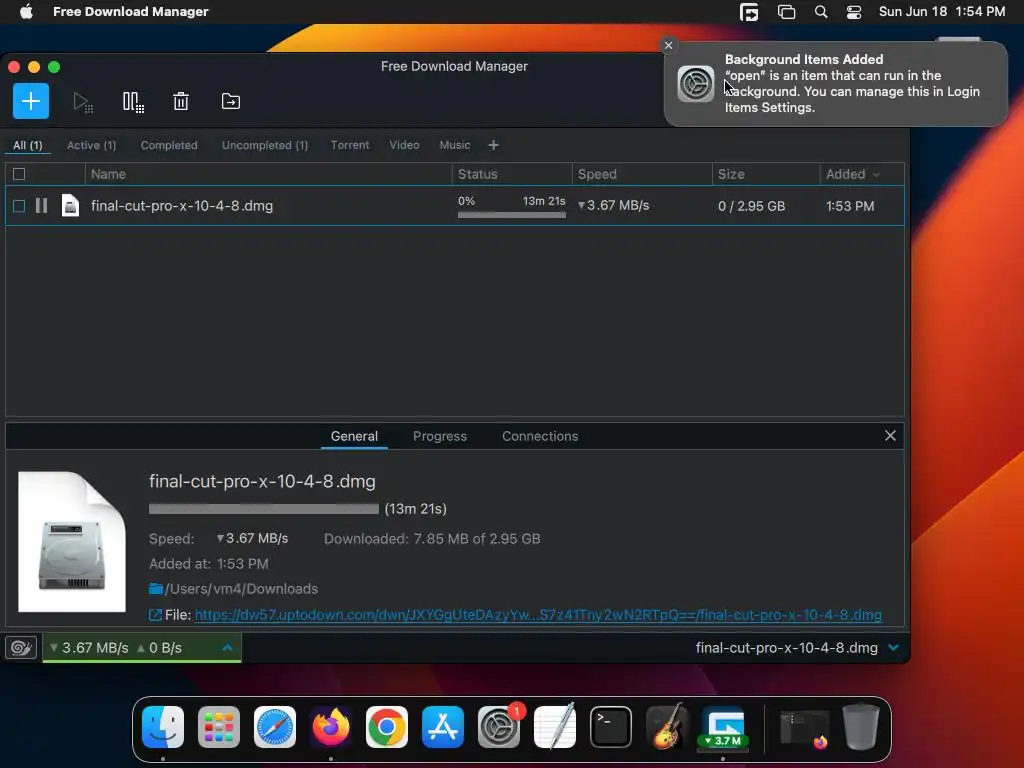Click the progress bar in the General panel
Viewport: 1024px width, 768px height.
click(264, 509)
